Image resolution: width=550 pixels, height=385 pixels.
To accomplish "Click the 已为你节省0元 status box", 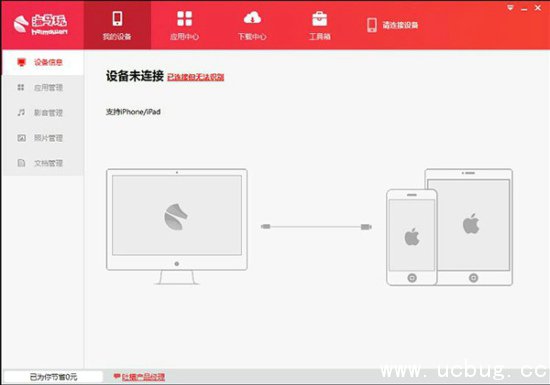I will coord(53,377).
